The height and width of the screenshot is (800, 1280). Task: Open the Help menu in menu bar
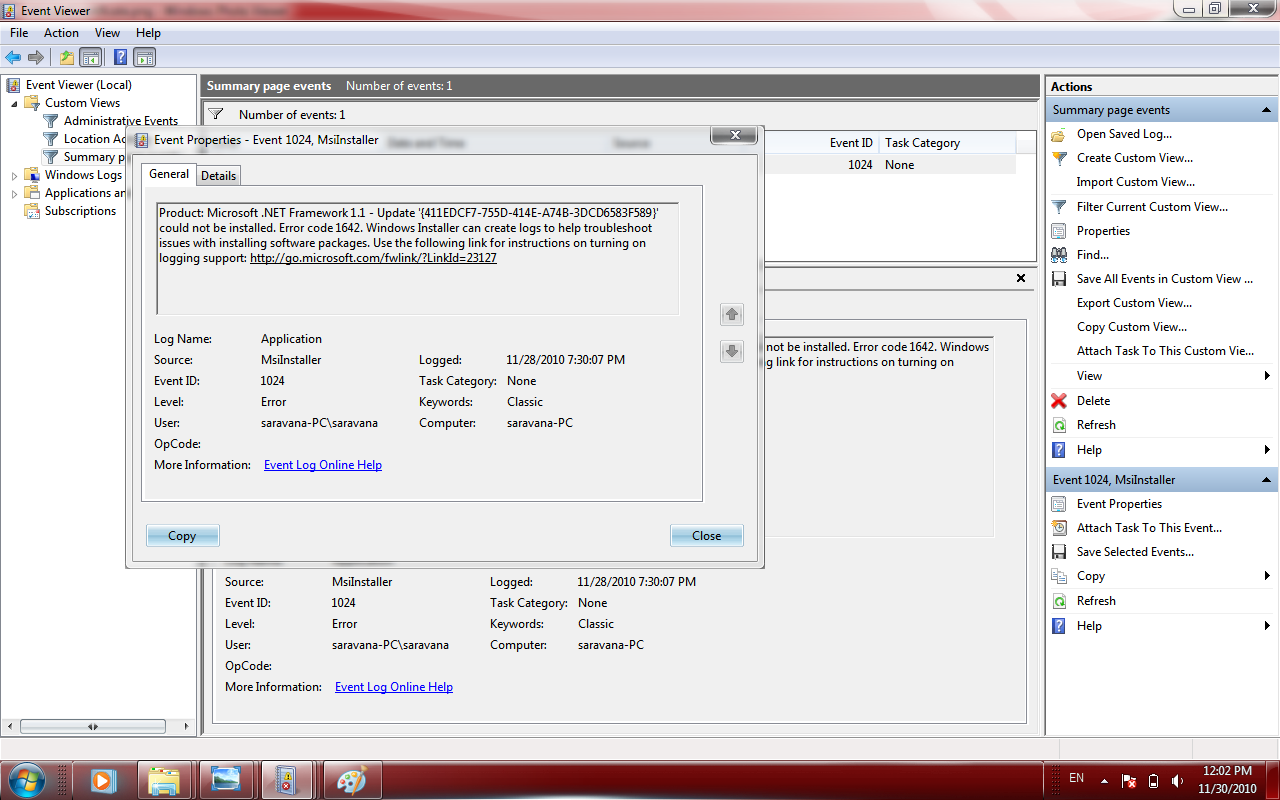(x=148, y=33)
